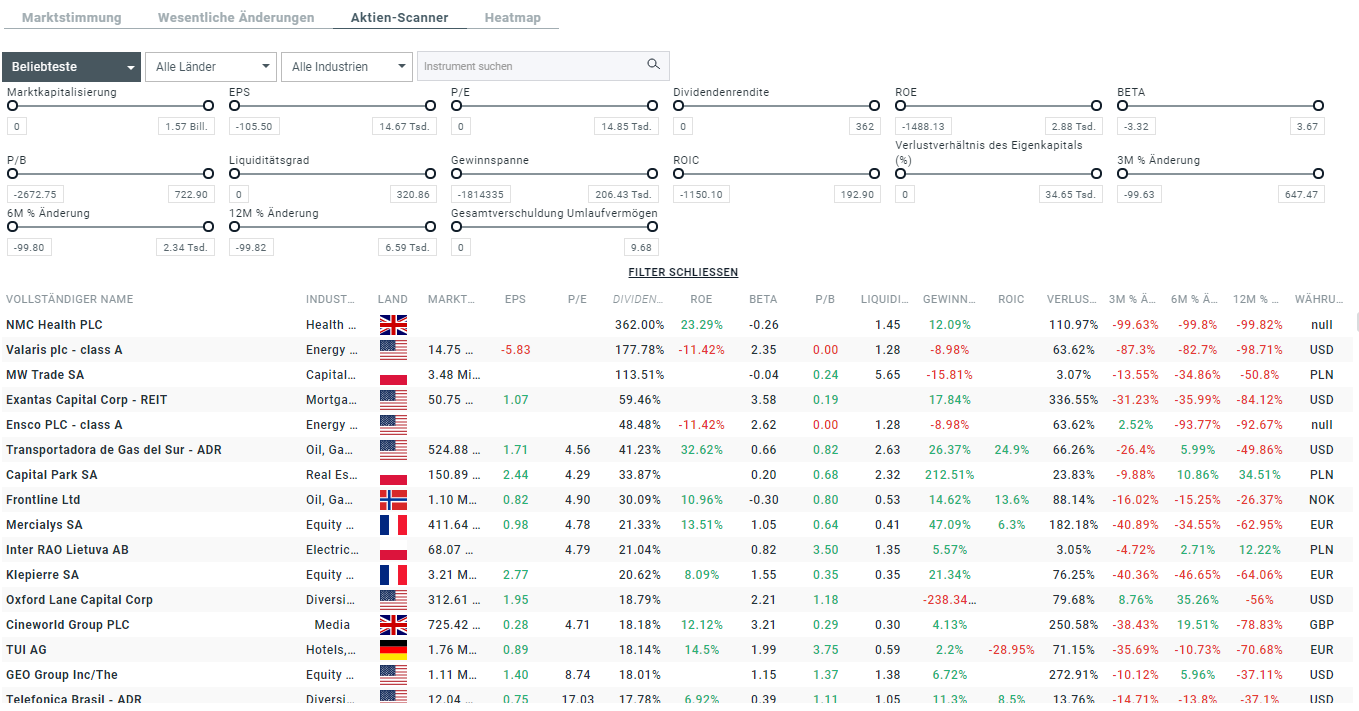This screenshot has height=711, width=1359.
Task: Sort by the VOLLSTÄNDIGER NAME column header
Action: (x=70, y=300)
